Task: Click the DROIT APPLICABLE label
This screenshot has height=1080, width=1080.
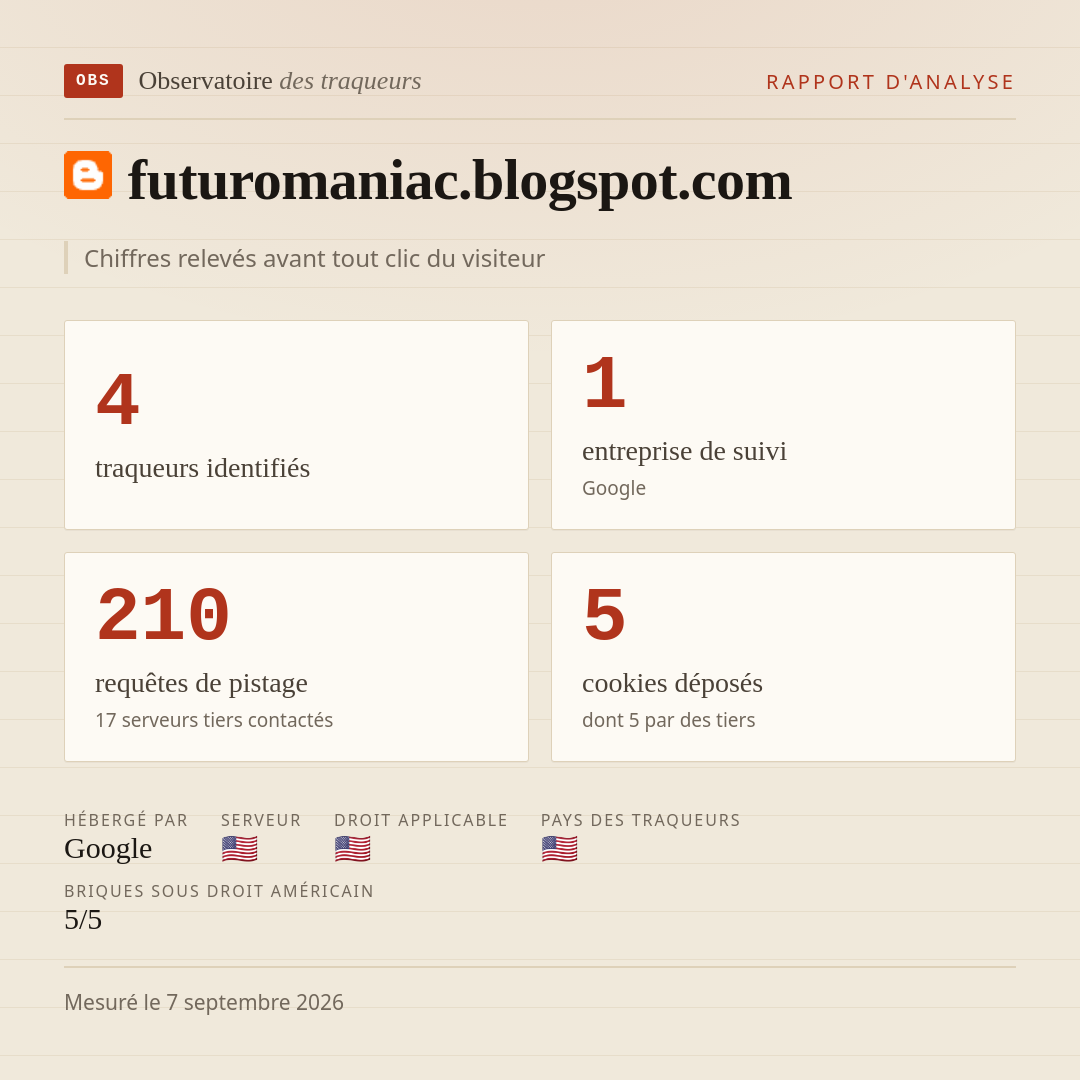Action: tap(421, 820)
